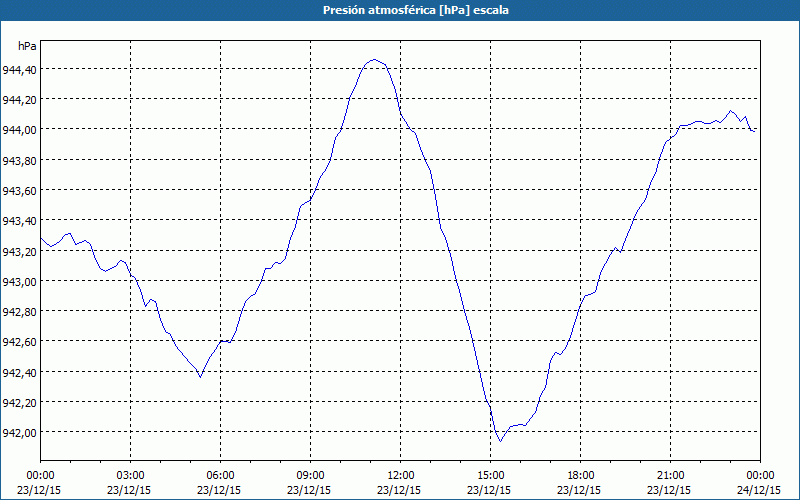The image size is (800, 500).
Task: Click the 06:00 time axis label
Action: coord(220,476)
